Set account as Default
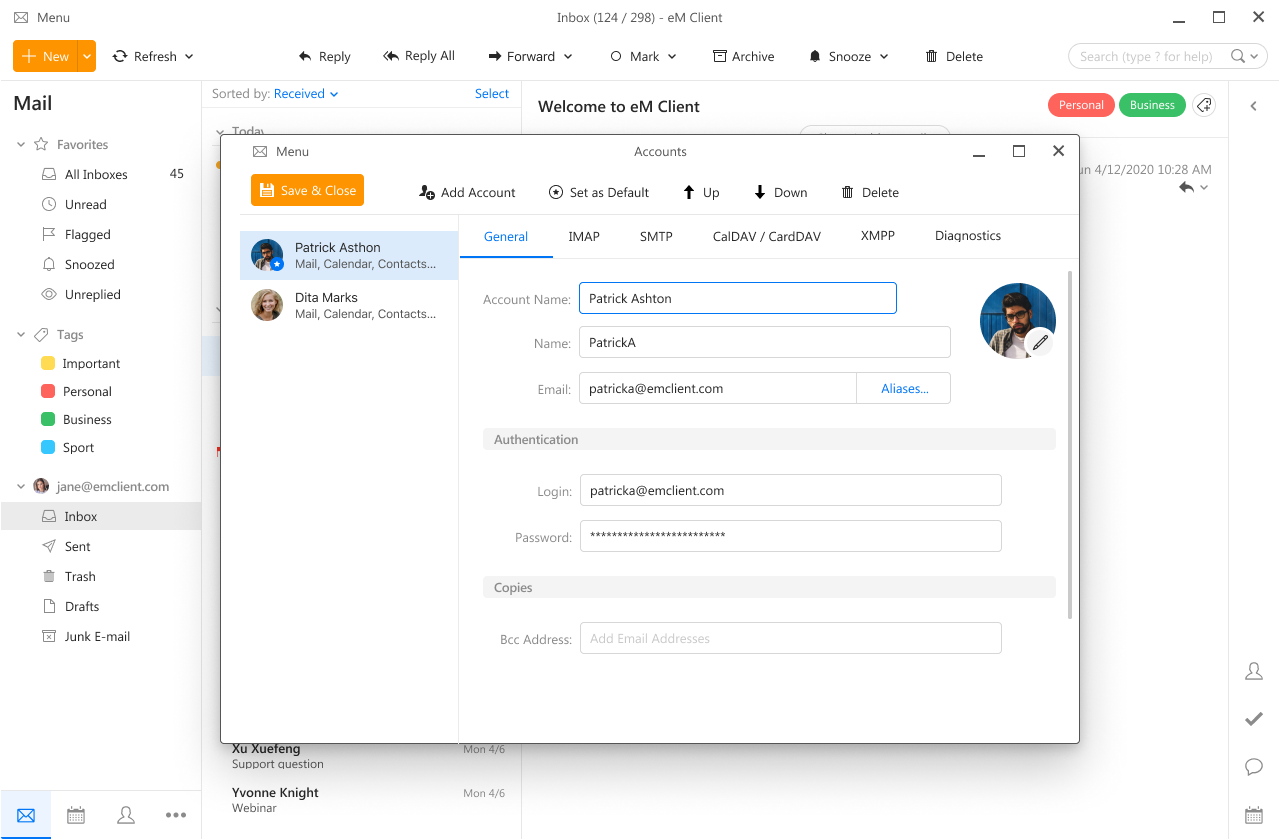The width and height of the screenshot is (1280, 840). (x=599, y=192)
